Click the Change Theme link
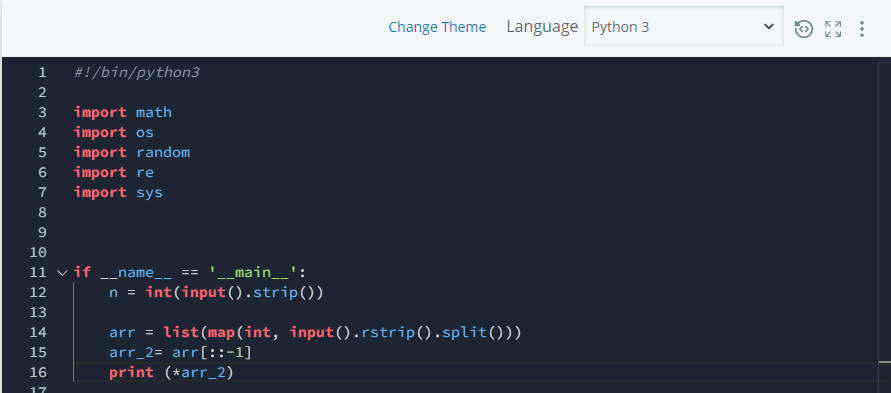The image size is (891, 393). (x=437, y=27)
